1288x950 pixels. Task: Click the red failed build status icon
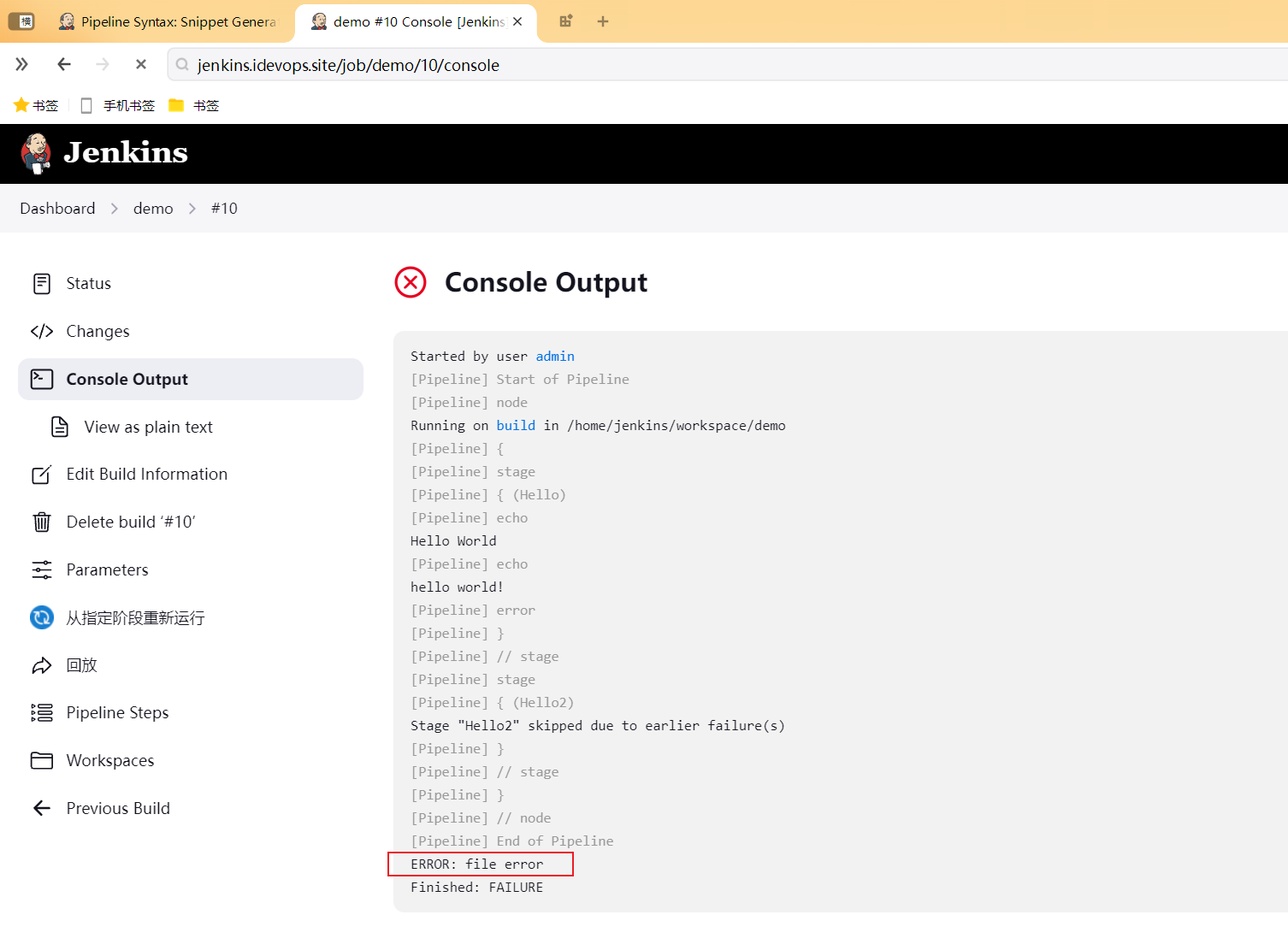tap(411, 282)
